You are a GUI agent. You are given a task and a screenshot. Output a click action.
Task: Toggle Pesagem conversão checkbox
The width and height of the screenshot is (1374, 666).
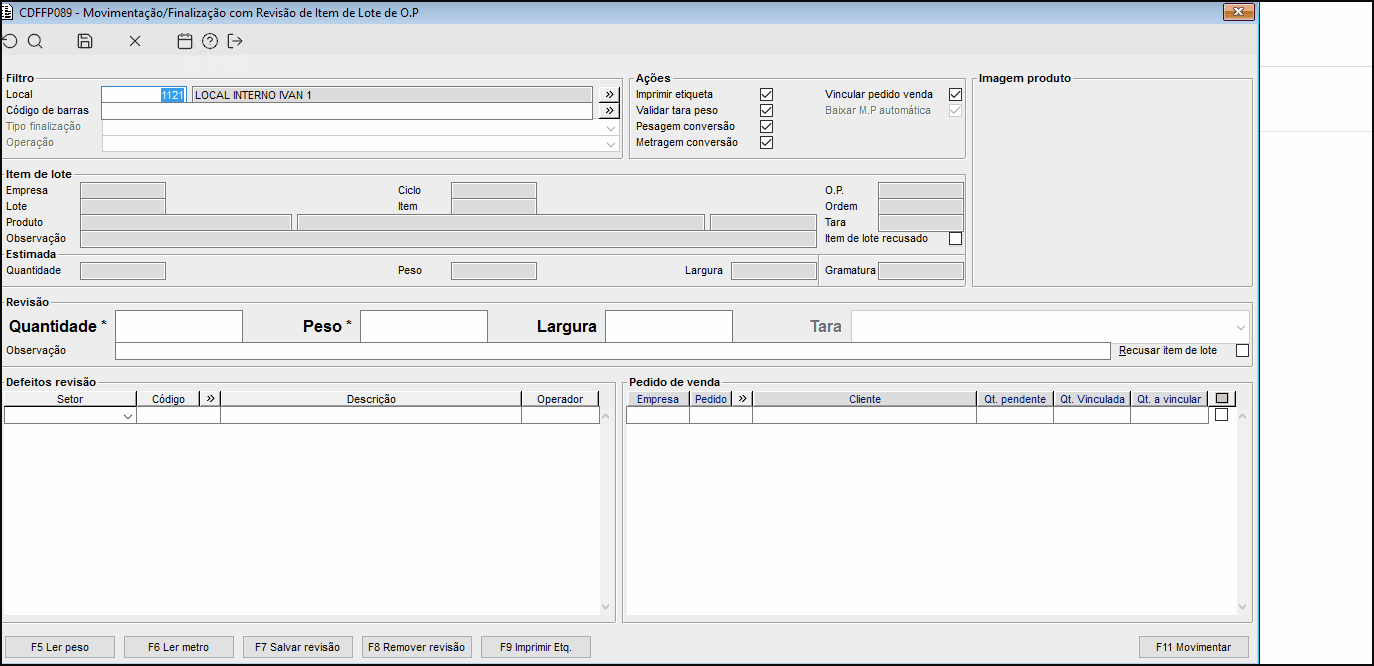(767, 126)
